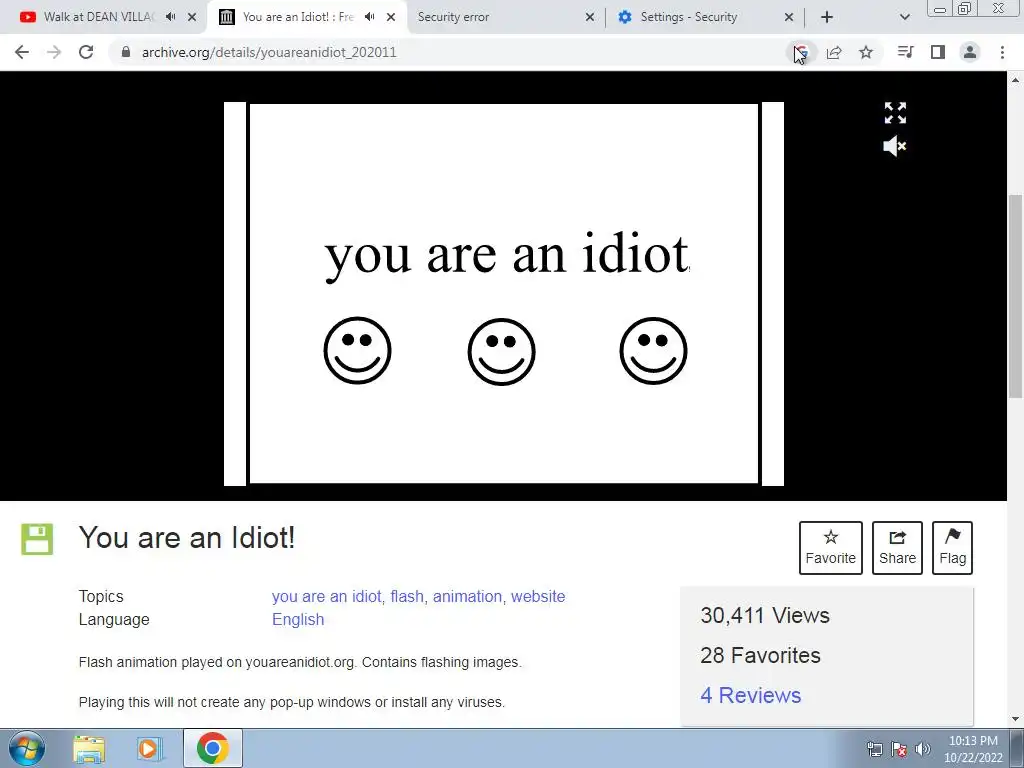Click the archive.org URL address bar
1024x768 pixels.
(269, 52)
